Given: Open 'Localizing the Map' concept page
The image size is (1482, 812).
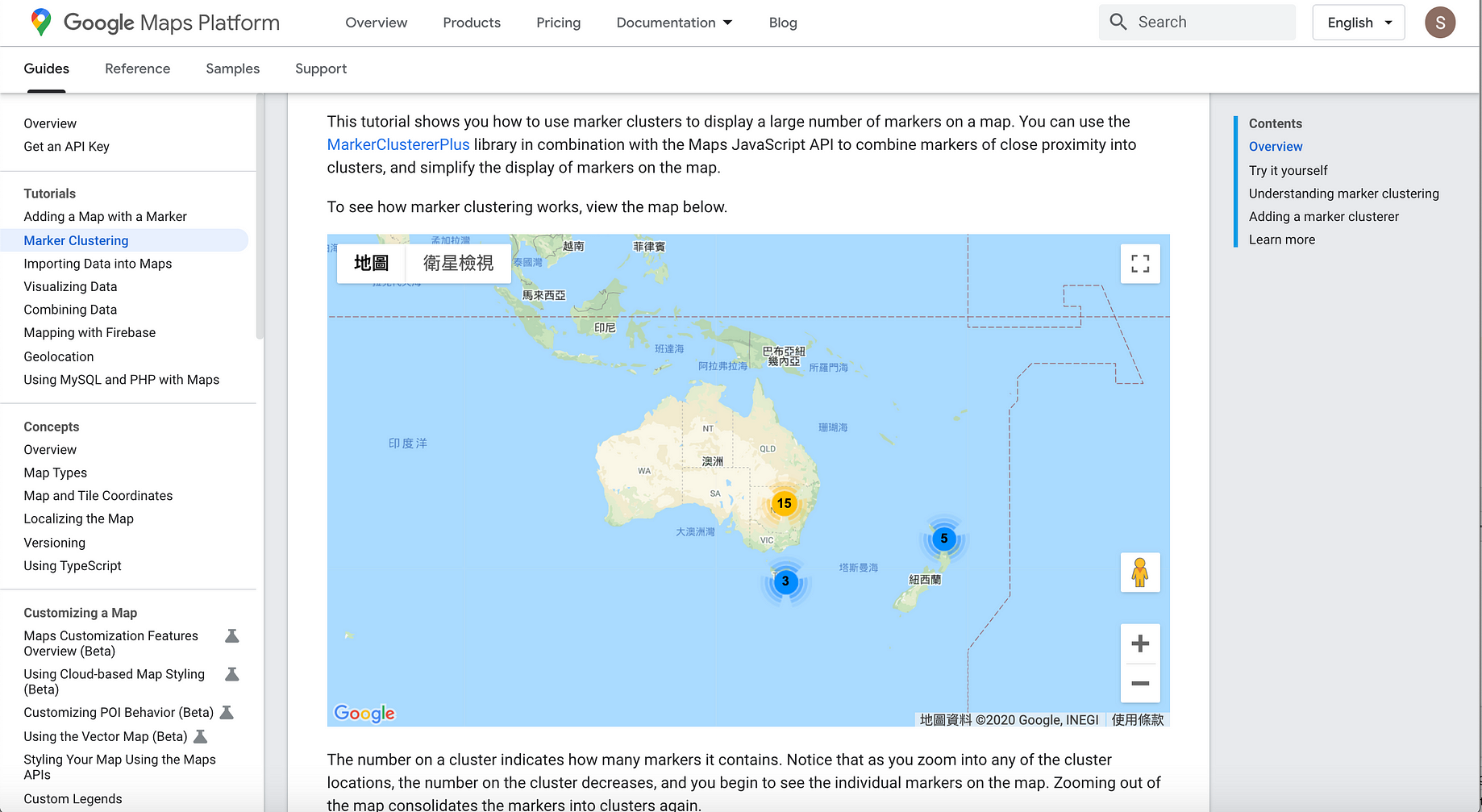Looking at the screenshot, I should coord(79,518).
